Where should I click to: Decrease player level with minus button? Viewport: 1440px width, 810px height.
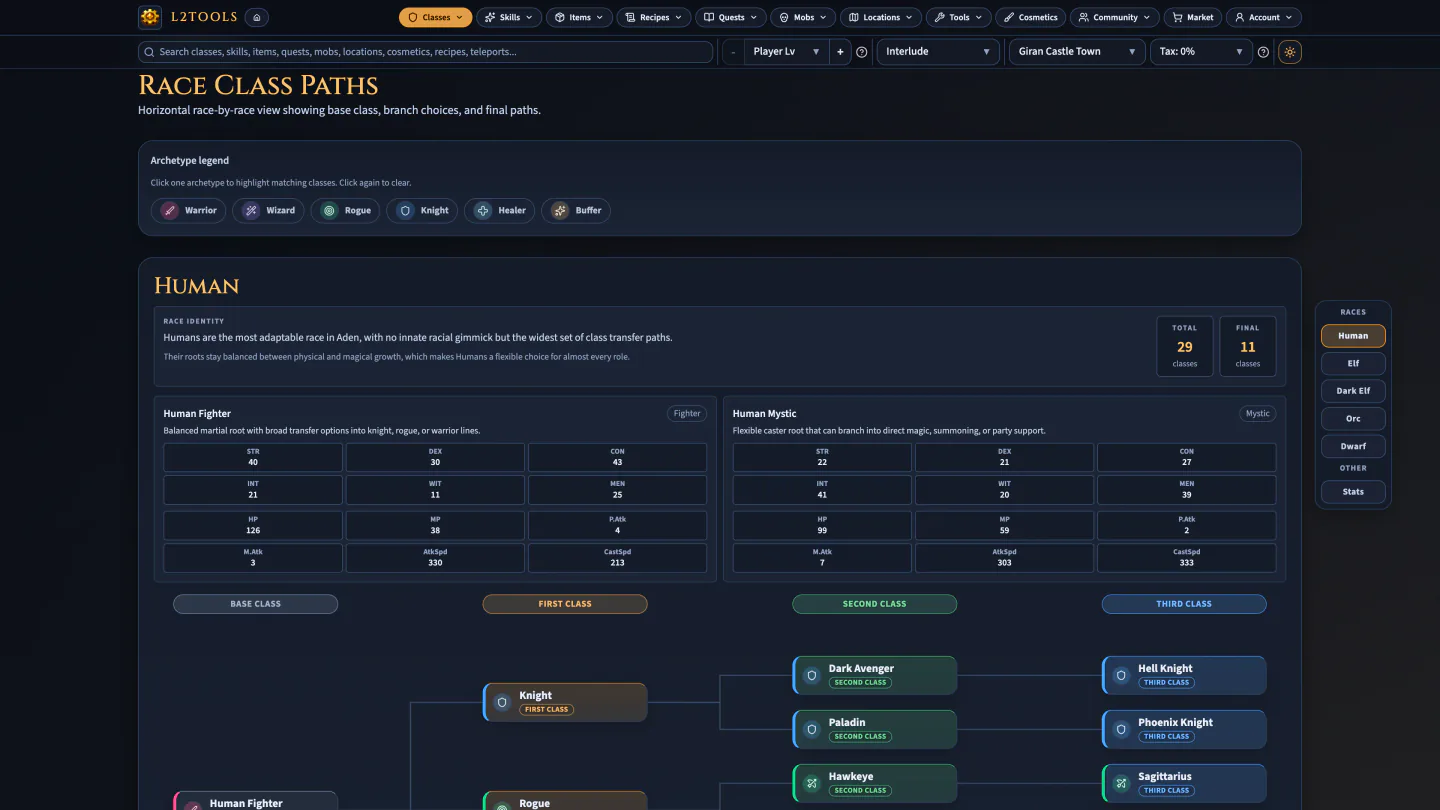tap(733, 52)
